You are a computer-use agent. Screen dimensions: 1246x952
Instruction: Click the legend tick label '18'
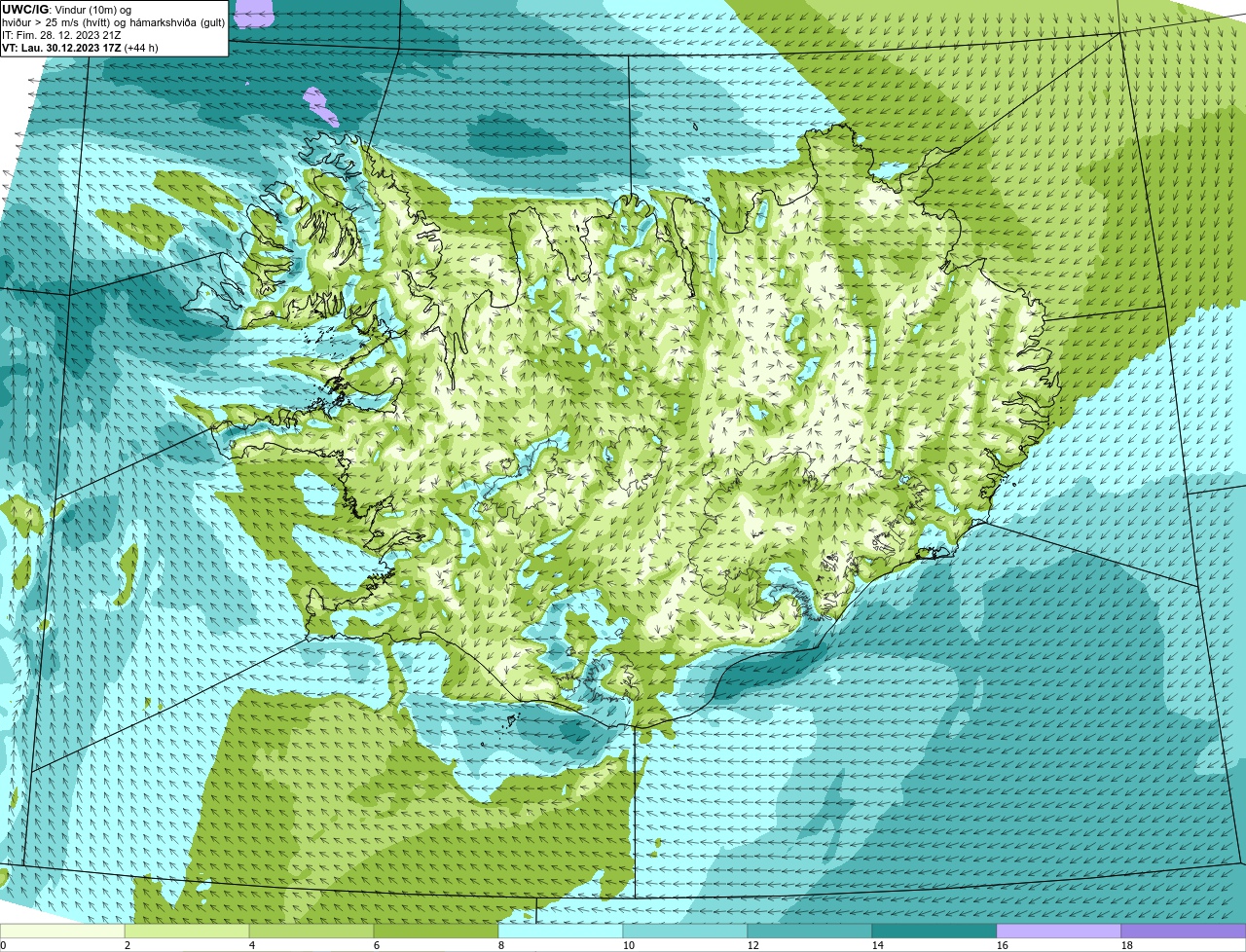coord(1127,945)
